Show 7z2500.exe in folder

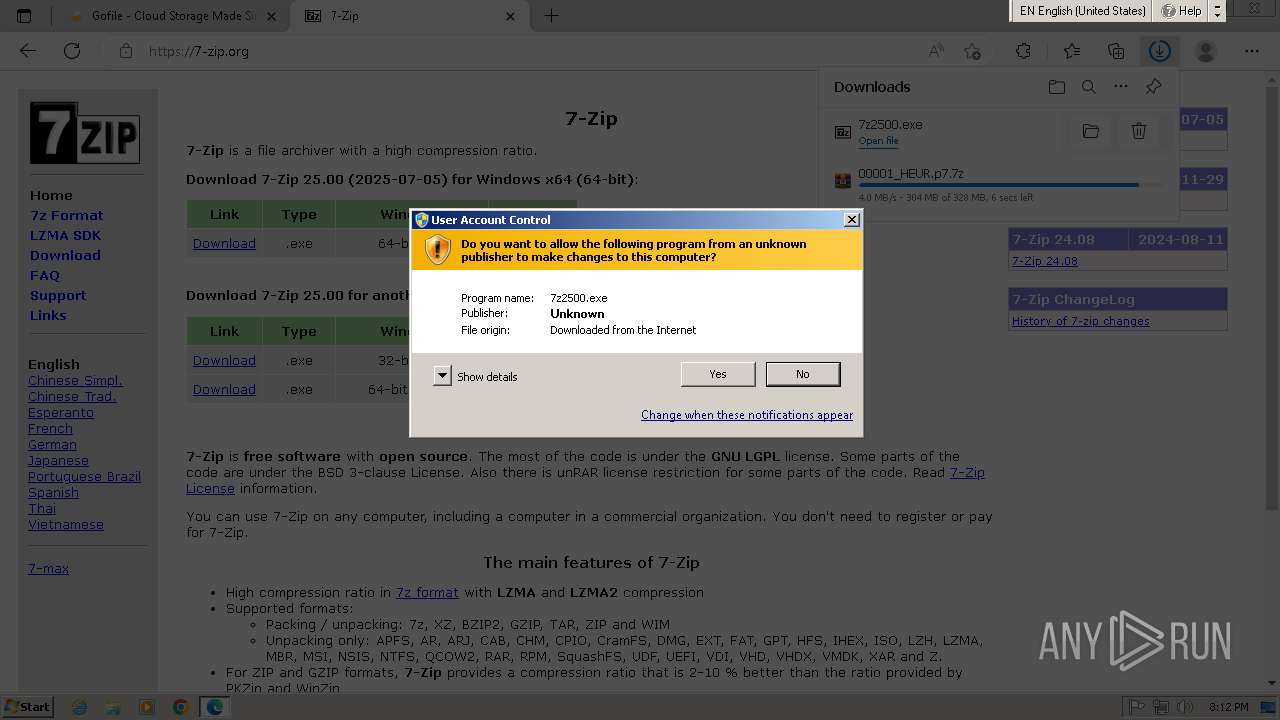[x=1091, y=131]
